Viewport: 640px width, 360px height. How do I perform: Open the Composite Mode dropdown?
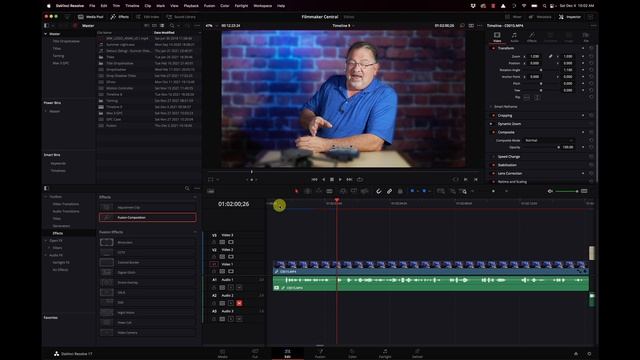point(549,140)
